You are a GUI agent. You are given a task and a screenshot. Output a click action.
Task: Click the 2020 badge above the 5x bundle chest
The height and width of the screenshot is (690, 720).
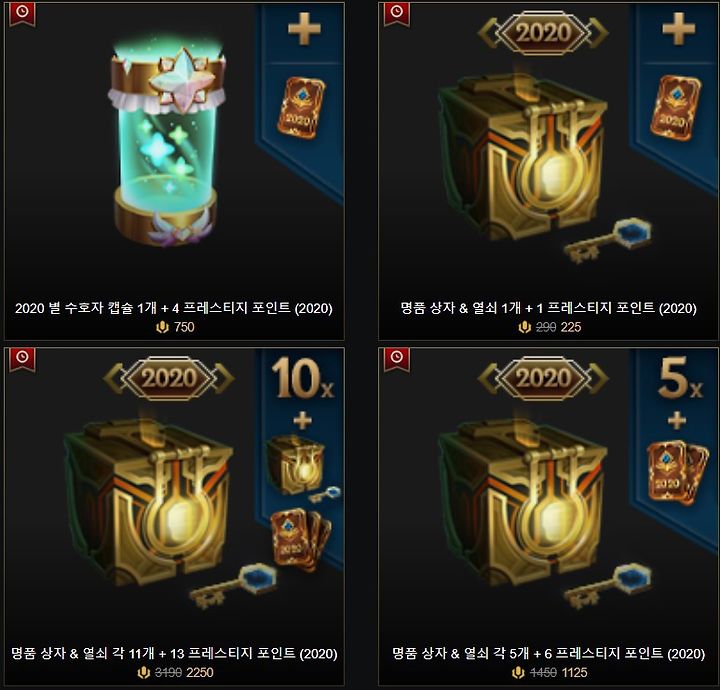[543, 378]
